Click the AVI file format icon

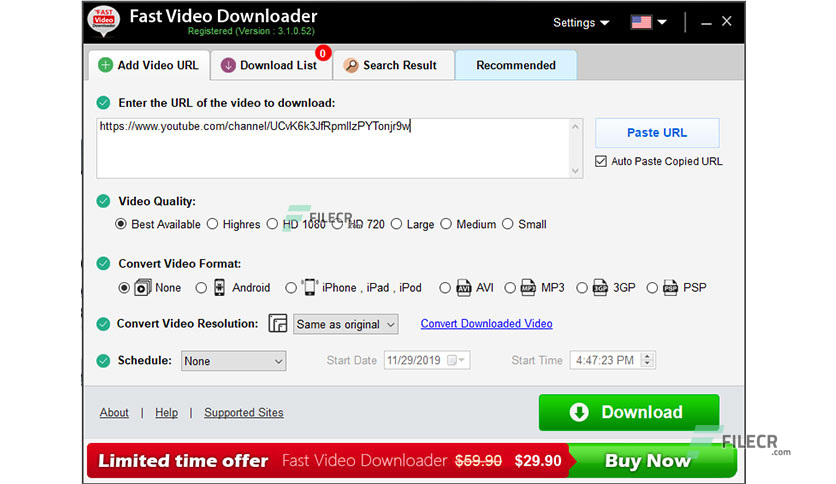click(x=463, y=287)
